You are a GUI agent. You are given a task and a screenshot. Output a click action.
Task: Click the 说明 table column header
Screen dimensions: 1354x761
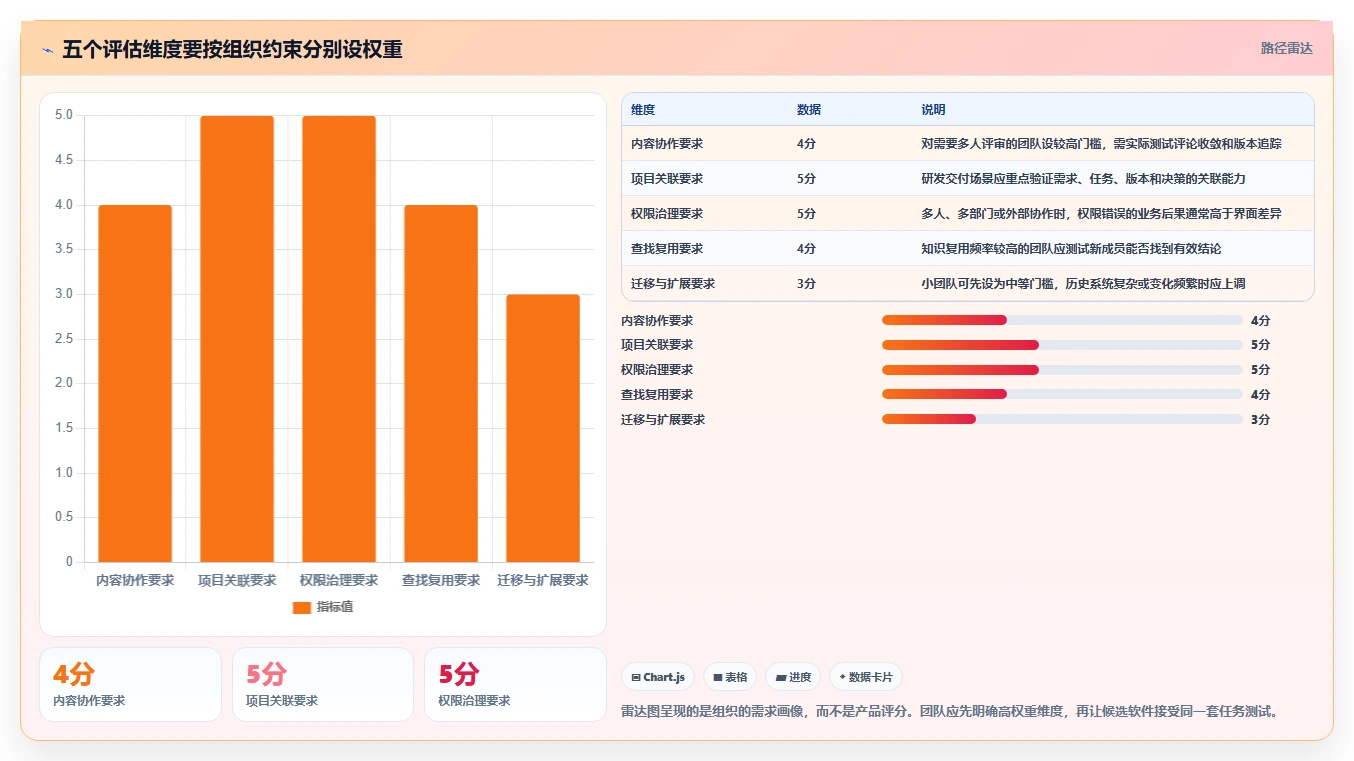[x=933, y=109]
